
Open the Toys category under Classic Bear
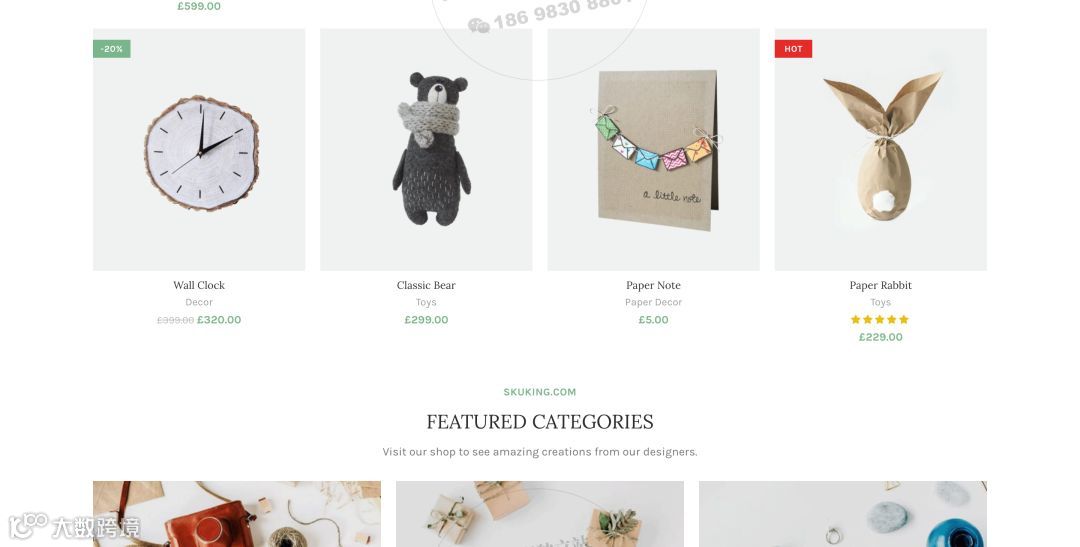coord(426,302)
